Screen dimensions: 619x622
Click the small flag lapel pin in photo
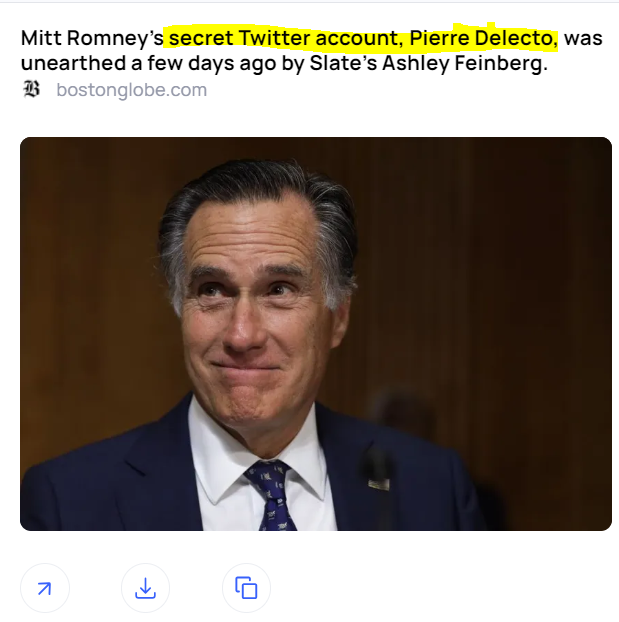click(379, 484)
